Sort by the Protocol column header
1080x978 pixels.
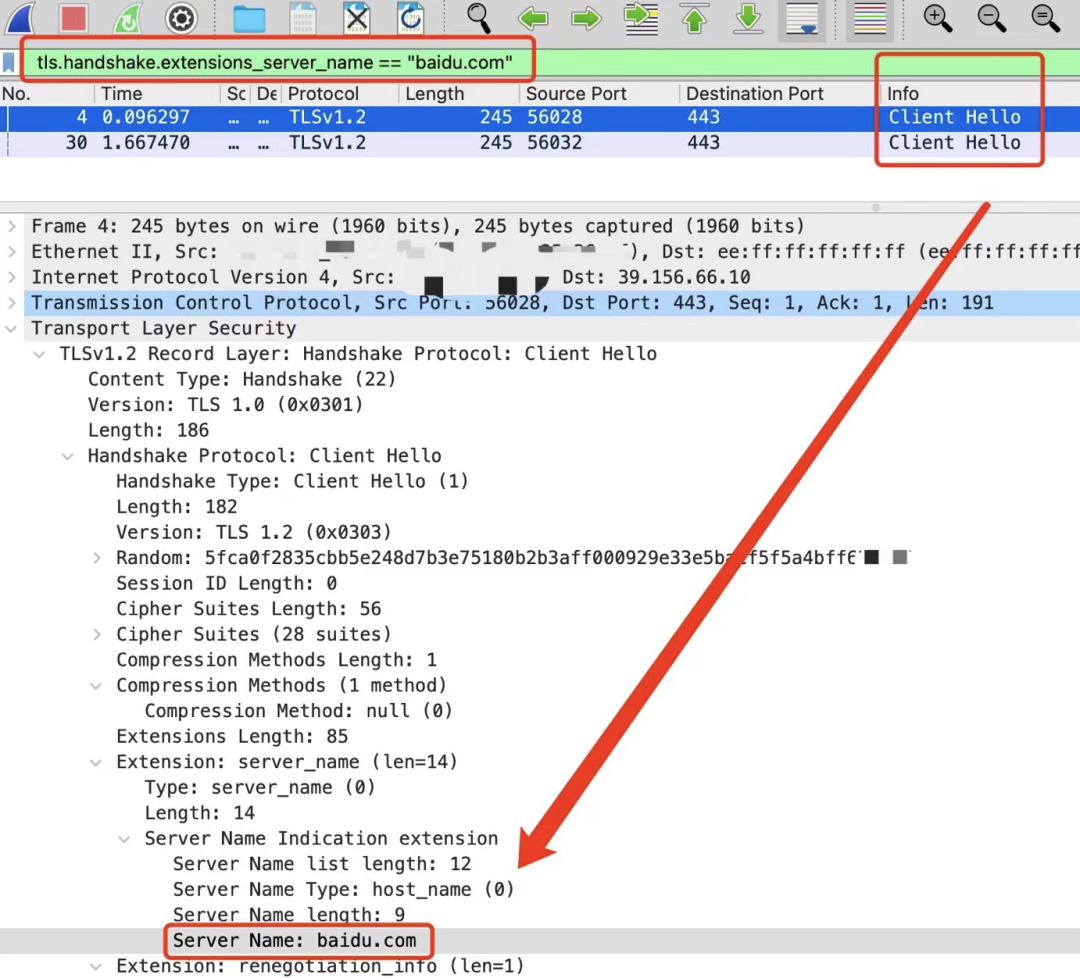pos(340,94)
